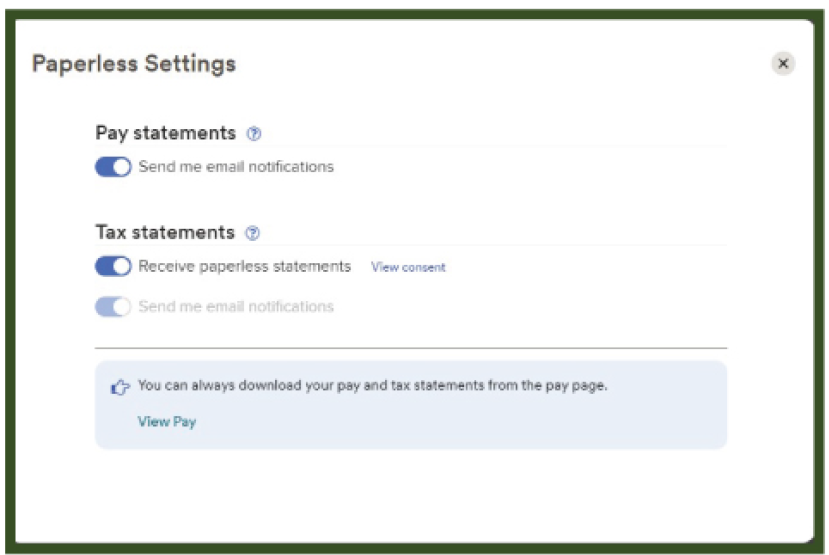Click the horizontal divider above info banner

410,348
